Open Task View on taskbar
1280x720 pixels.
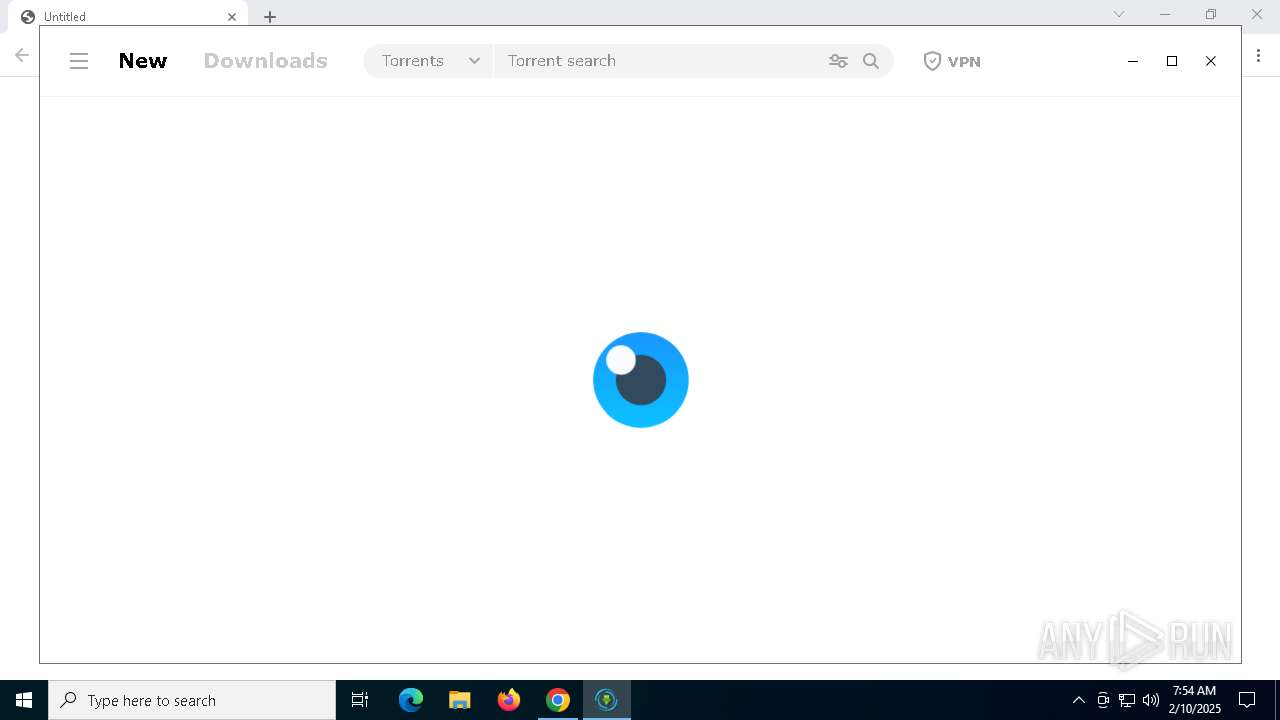(360, 700)
